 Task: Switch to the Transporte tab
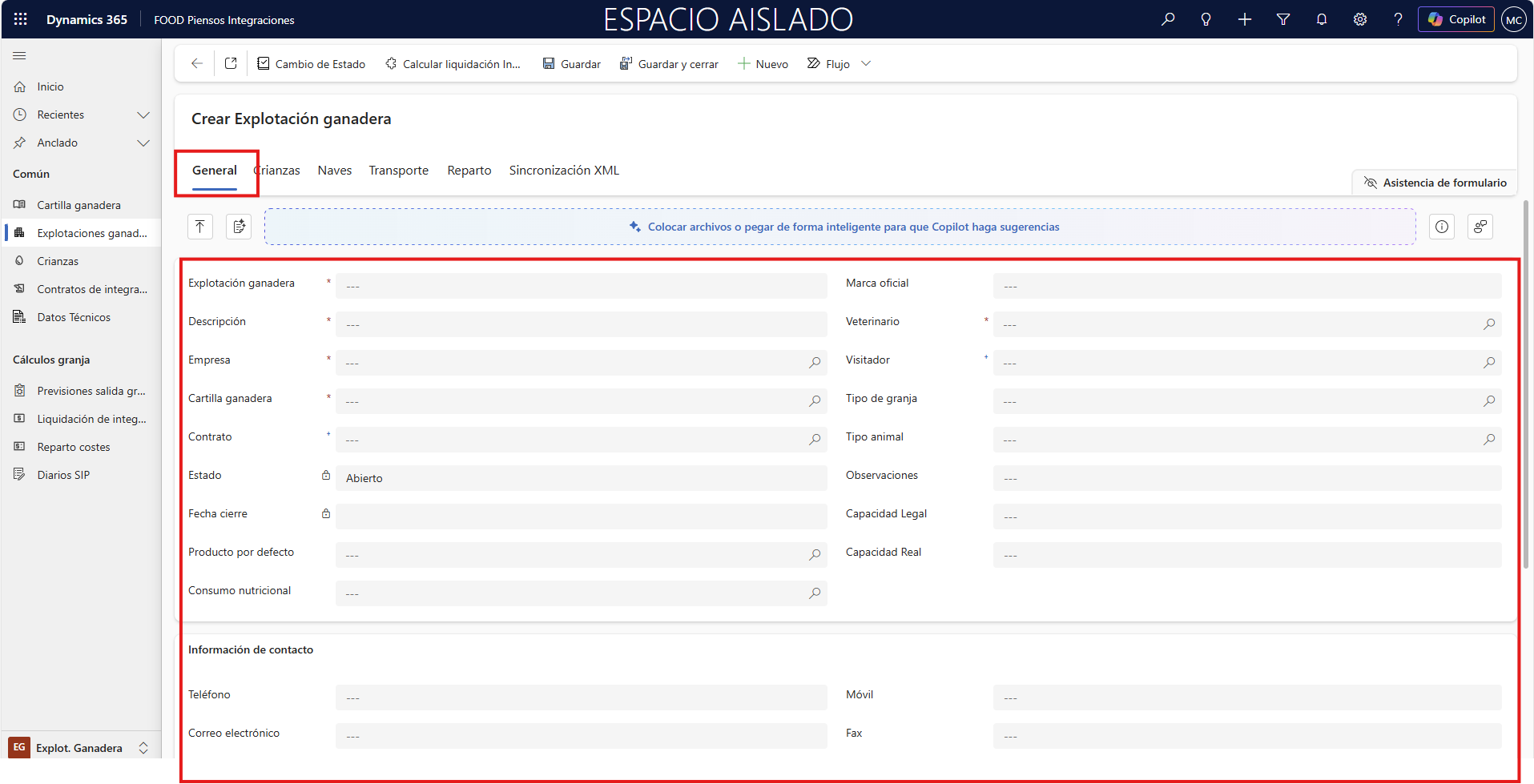(398, 170)
